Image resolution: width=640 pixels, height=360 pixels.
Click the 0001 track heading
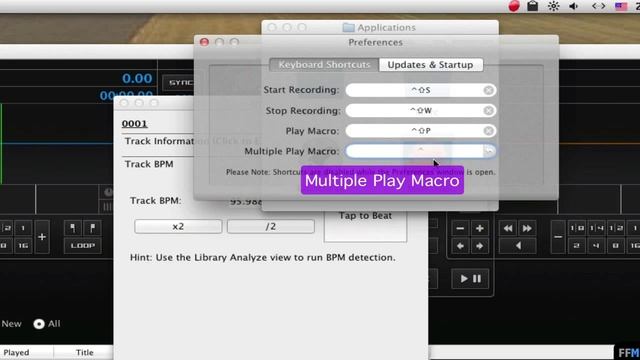(135, 124)
